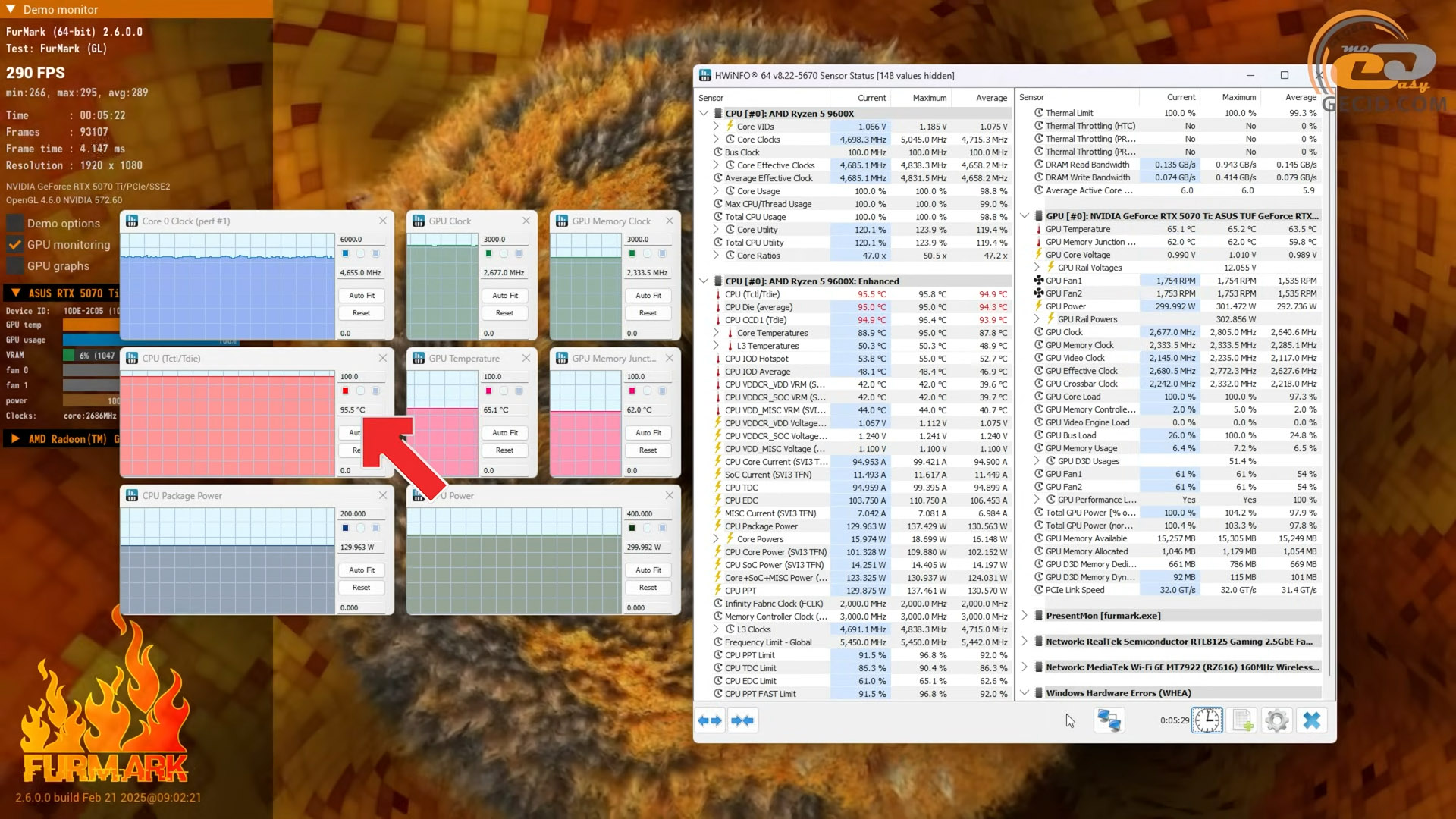Toggle the round option in GPU Memory Clock graph window
Image resolution: width=1456 pixels, height=819 pixels.
point(647,253)
